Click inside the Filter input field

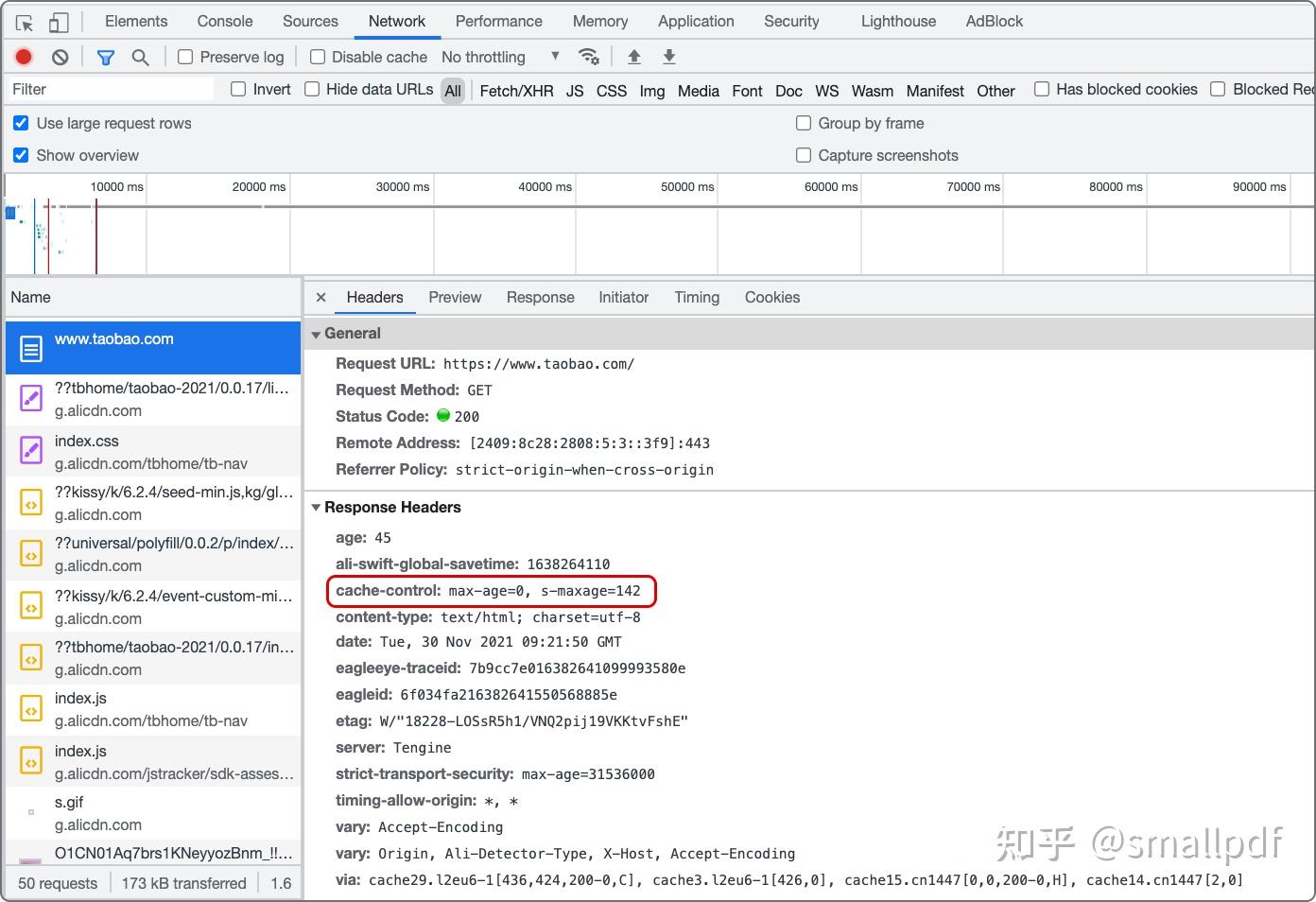(x=109, y=89)
